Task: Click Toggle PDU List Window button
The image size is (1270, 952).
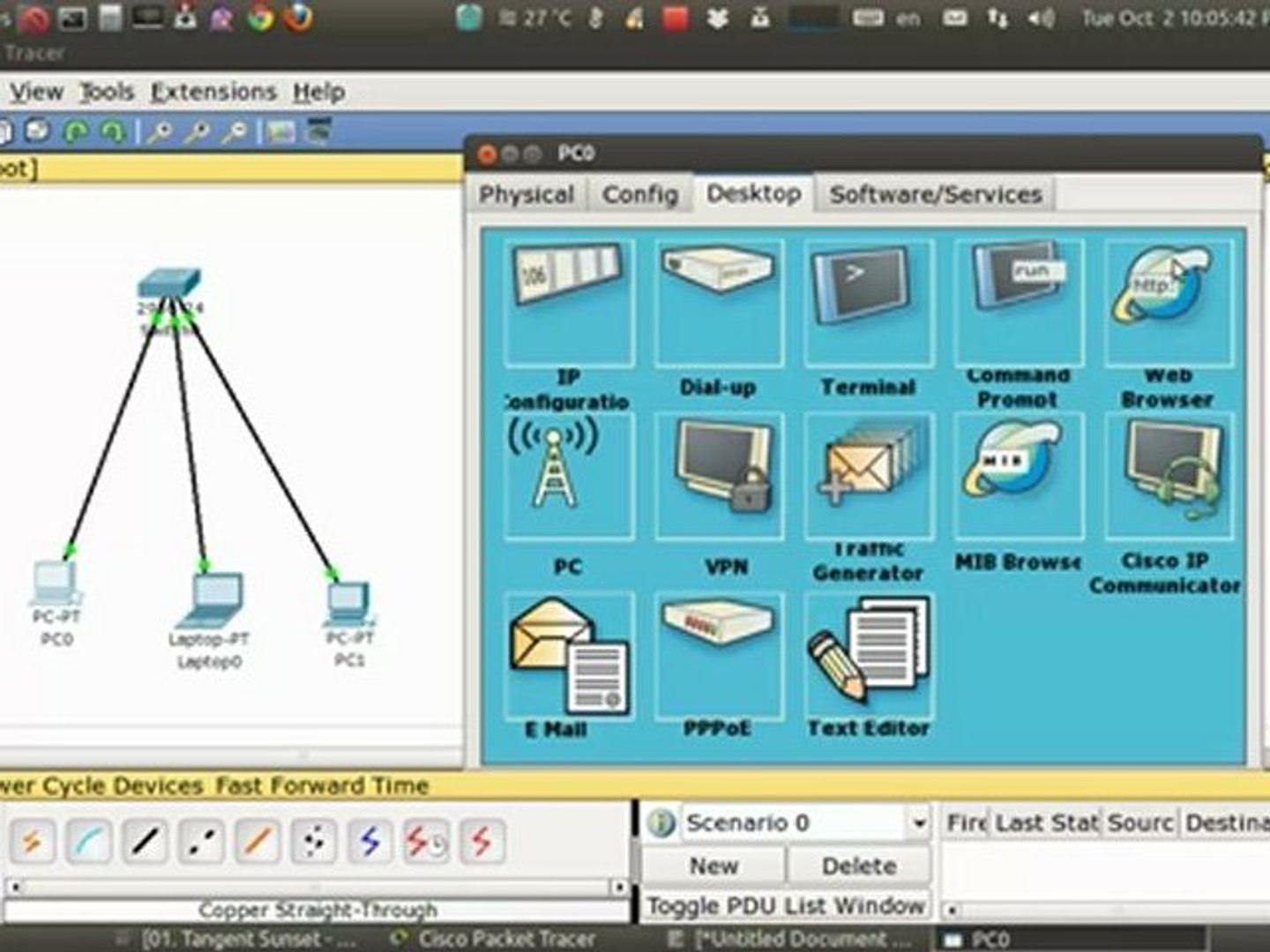Action: pos(786,905)
